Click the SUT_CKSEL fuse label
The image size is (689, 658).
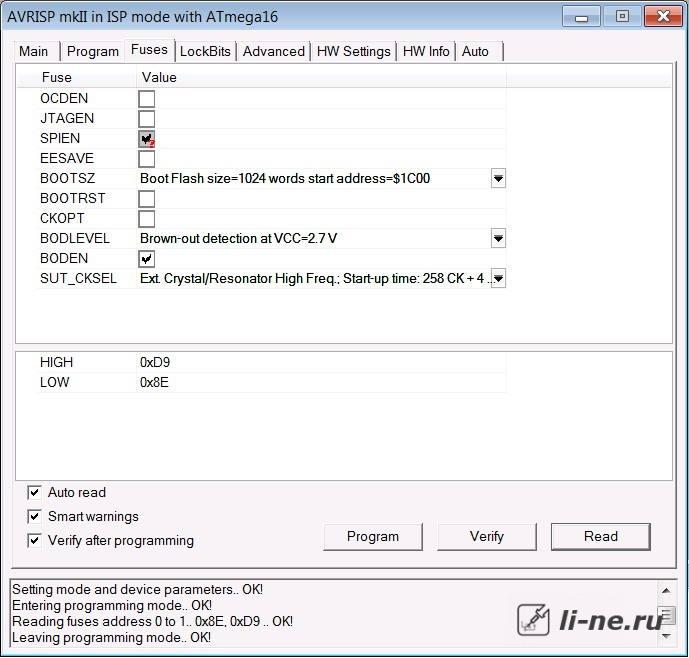point(78,279)
